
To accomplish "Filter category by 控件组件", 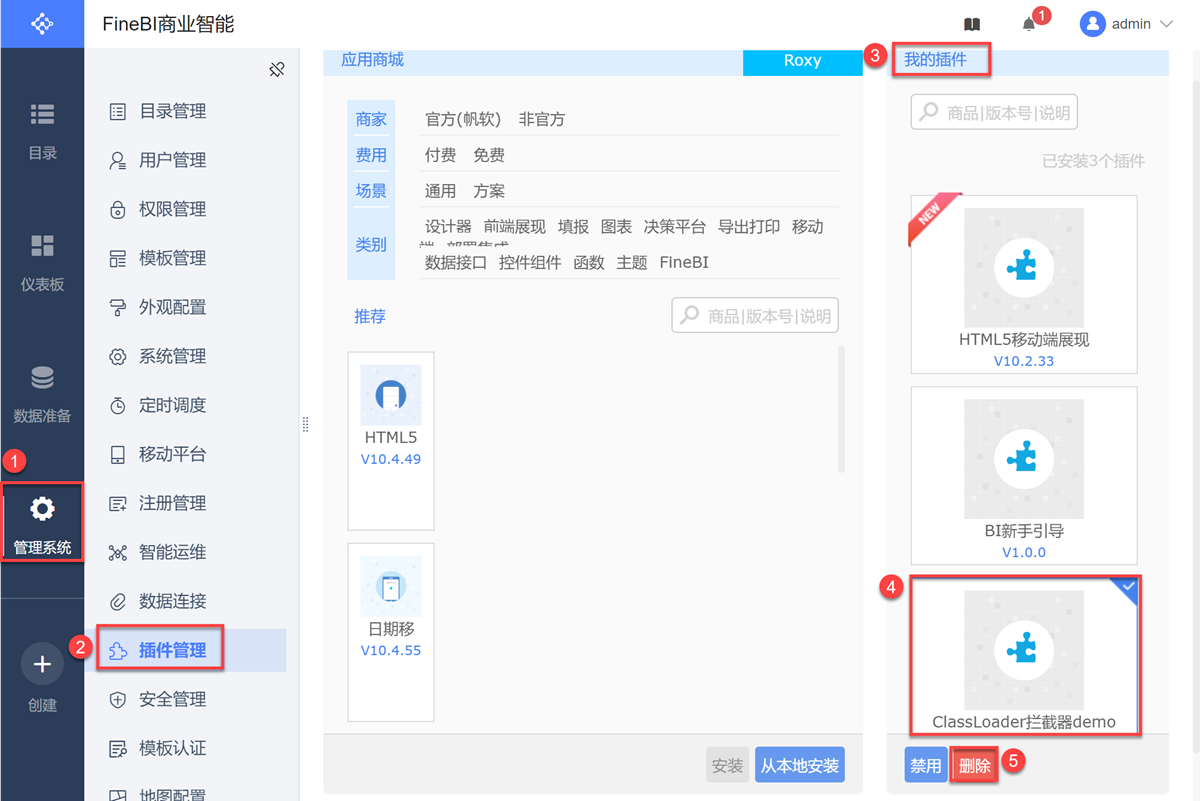I will pos(530,263).
